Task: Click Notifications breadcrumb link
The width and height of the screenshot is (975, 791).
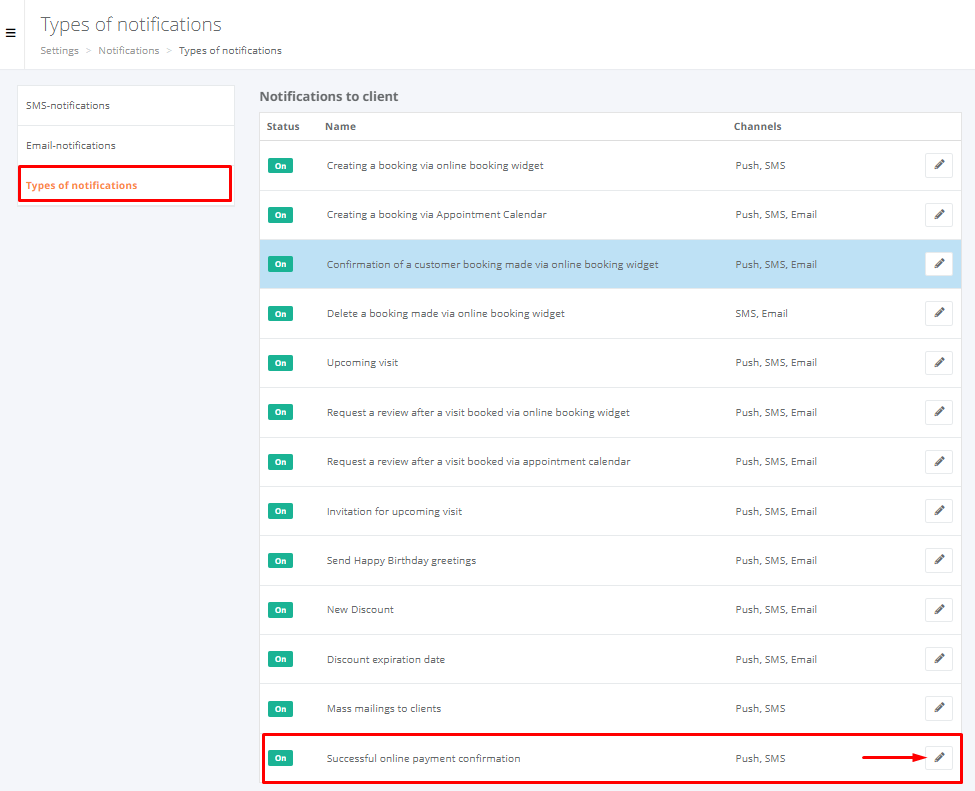Action: [x=128, y=50]
